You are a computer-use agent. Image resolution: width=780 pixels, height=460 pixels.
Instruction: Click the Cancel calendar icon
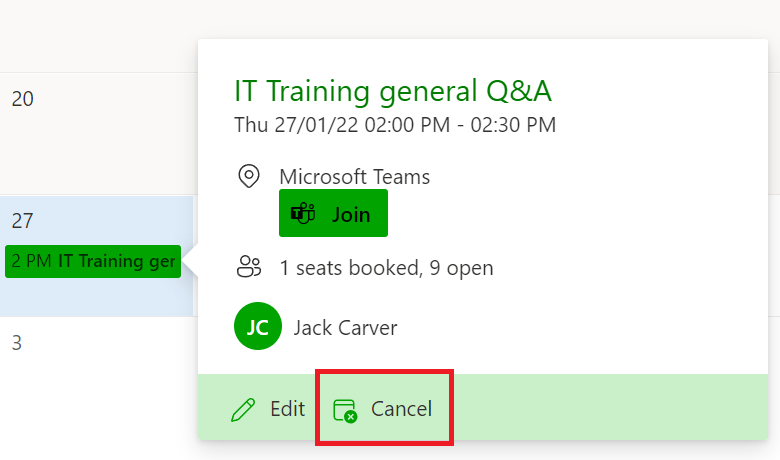[x=345, y=410]
